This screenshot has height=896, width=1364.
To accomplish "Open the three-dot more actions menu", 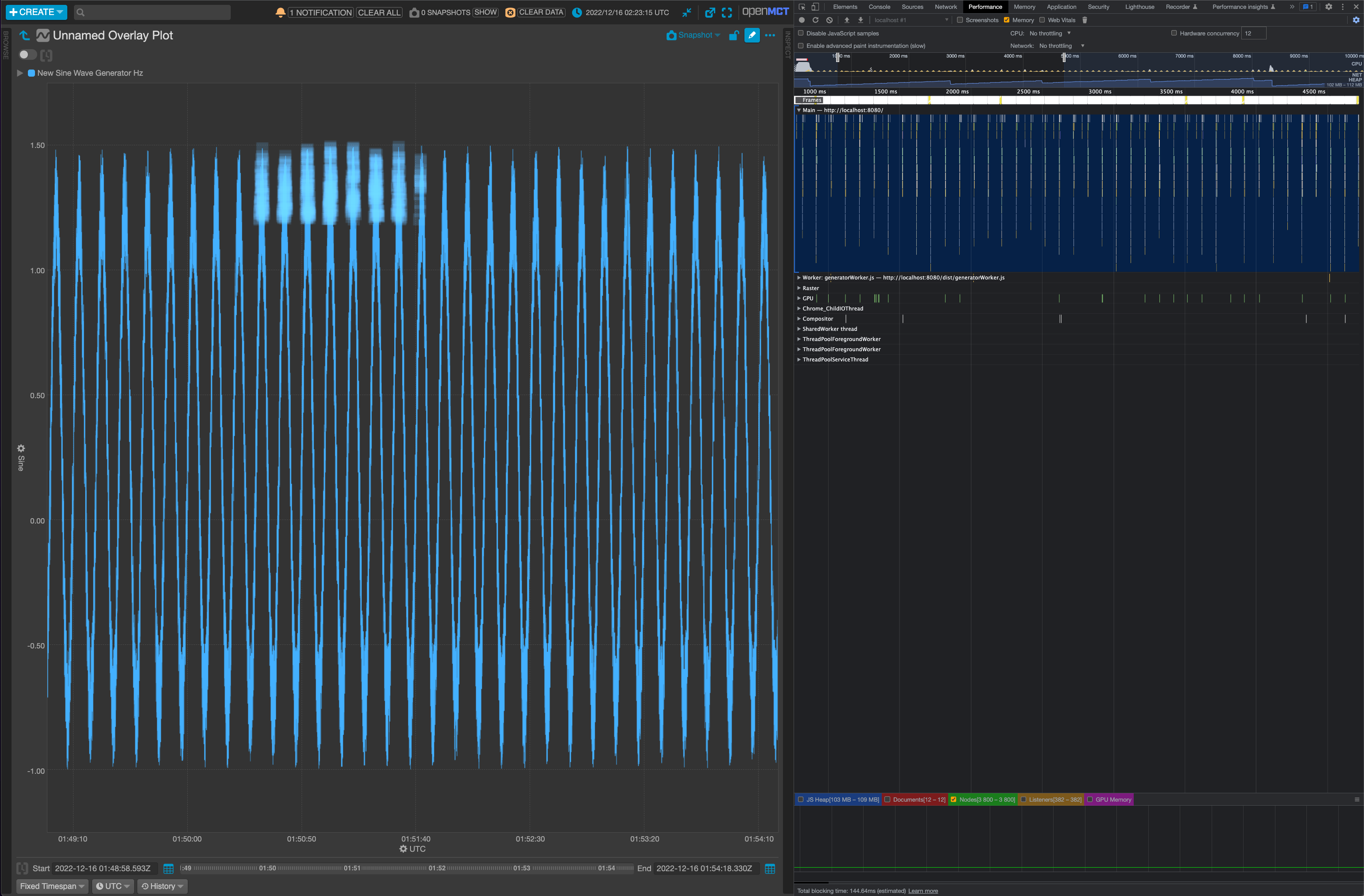I will (770, 35).
